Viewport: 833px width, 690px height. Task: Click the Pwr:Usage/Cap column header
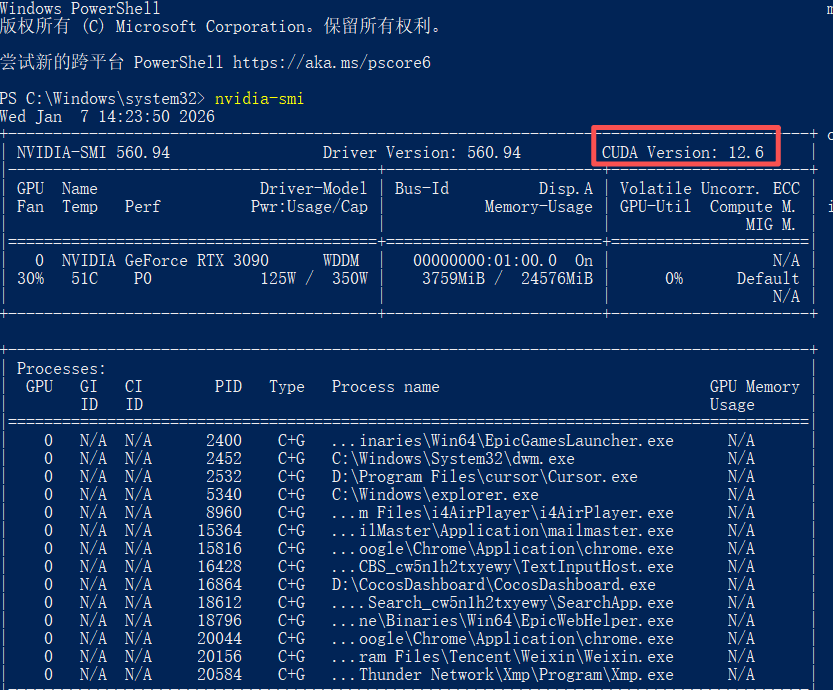click(x=309, y=207)
